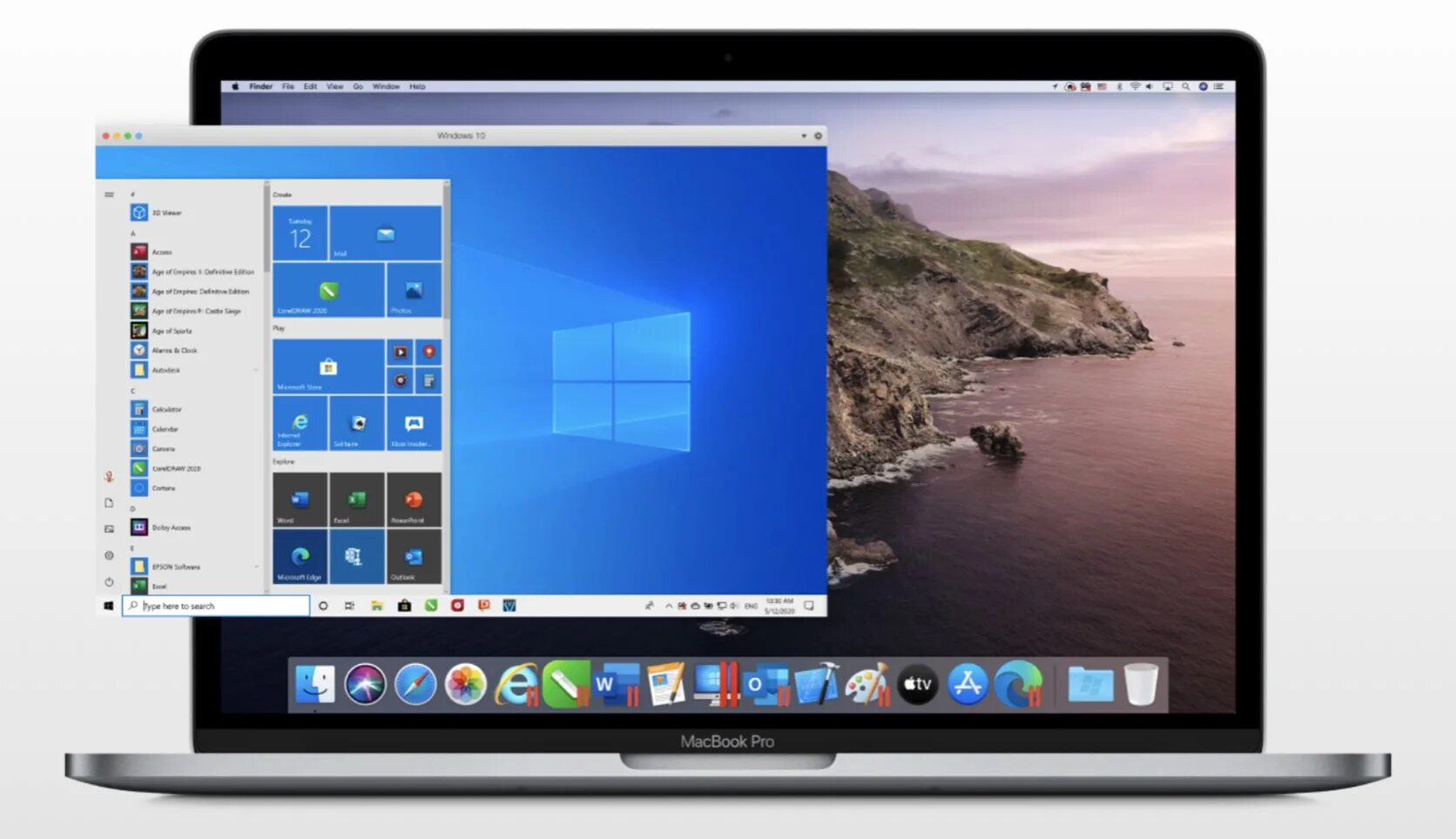Open Power options in Start menu
The width and height of the screenshot is (1456, 839).
tap(109, 581)
